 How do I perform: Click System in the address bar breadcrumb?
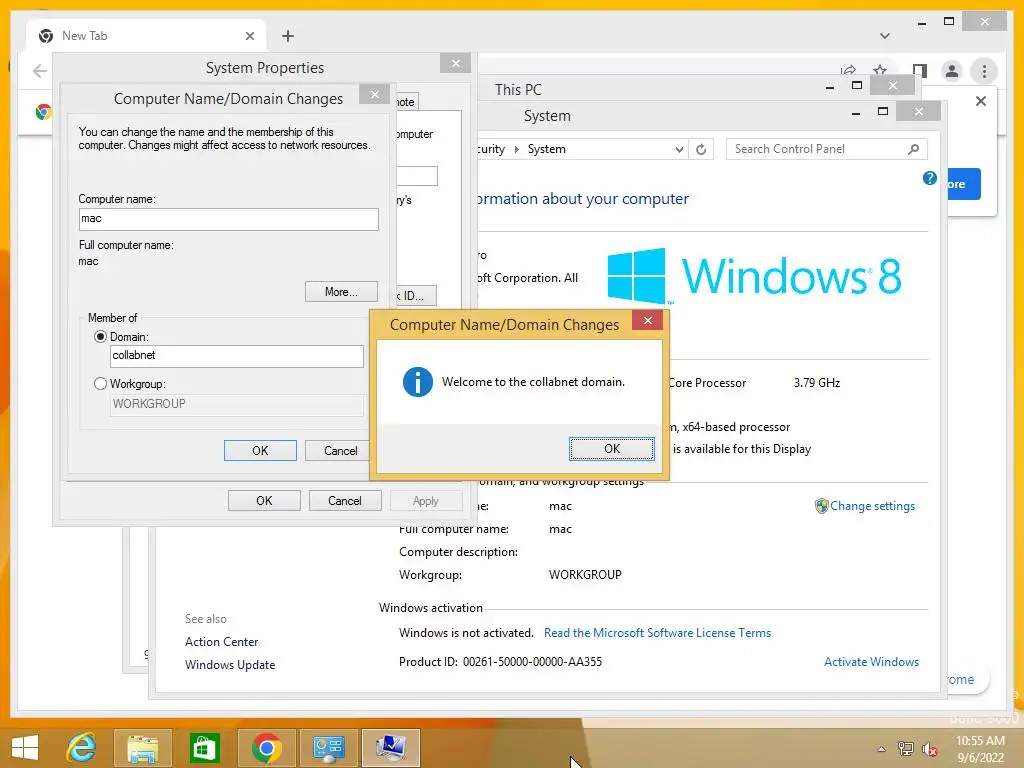[547, 149]
